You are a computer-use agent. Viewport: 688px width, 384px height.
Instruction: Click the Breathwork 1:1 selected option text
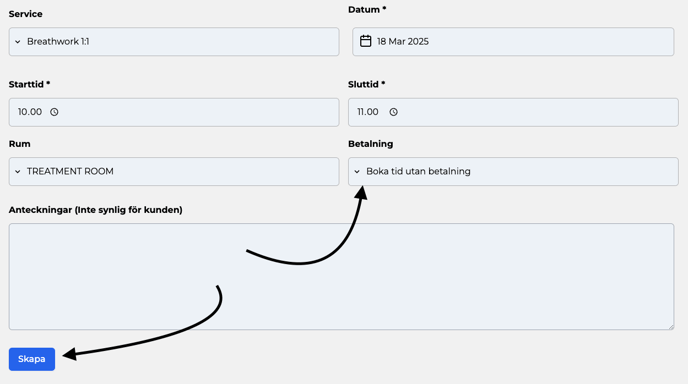[58, 42]
